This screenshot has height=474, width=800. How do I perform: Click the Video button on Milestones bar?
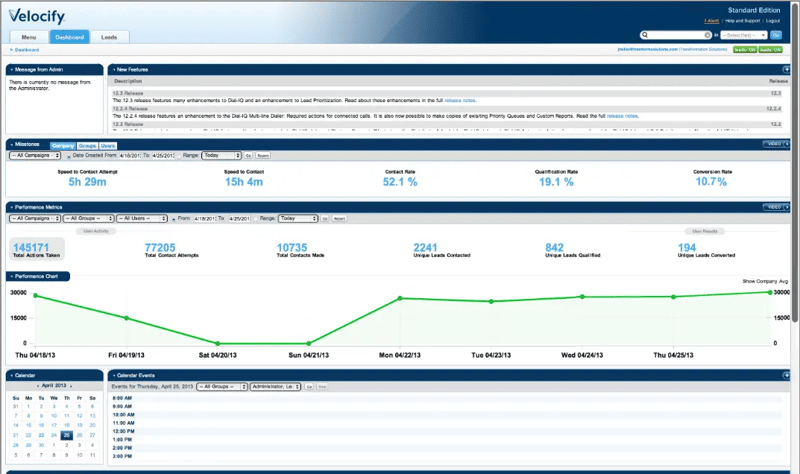[x=773, y=144]
